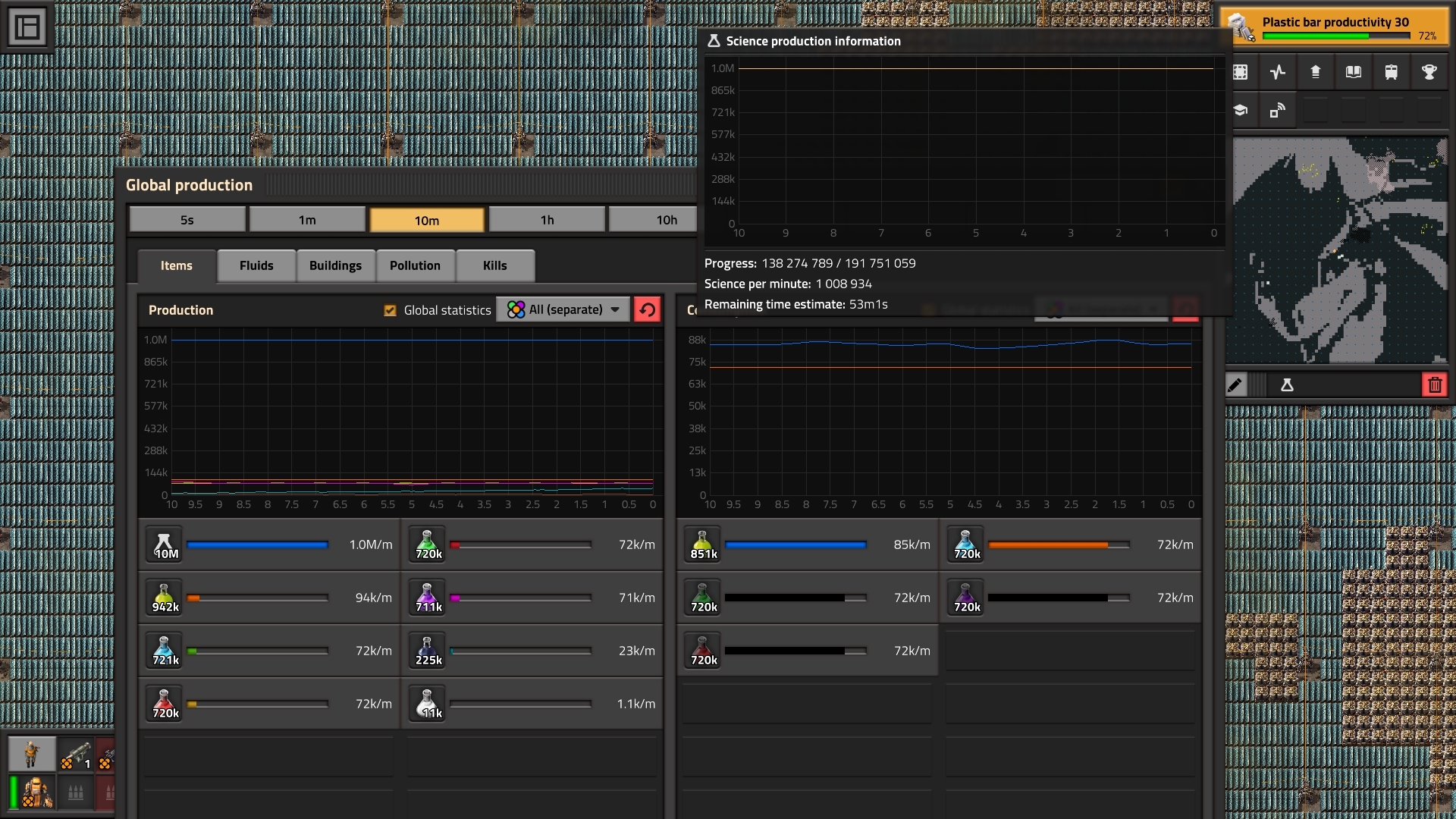
Task: Open the main menu sidebar icon
Action: [x=27, y=27]
